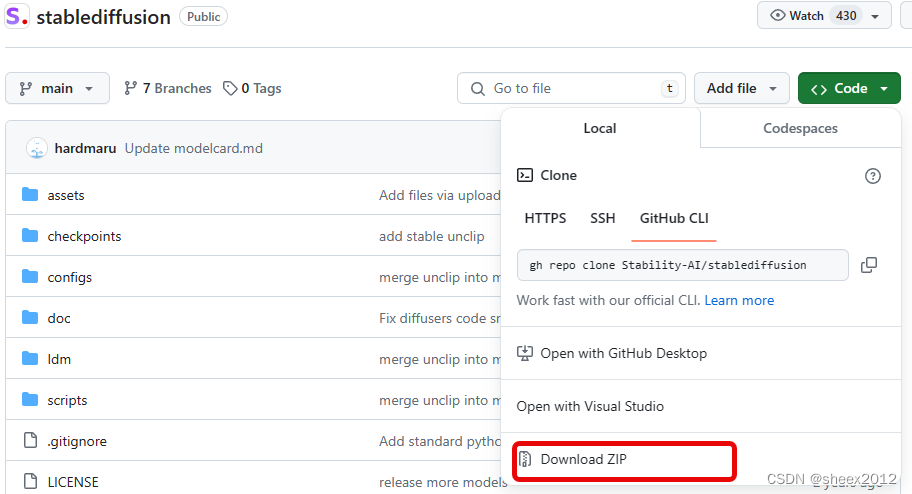The height and width of the screenshot is (494, 912).
Task: Click the tag icon beside Tags
Action: (230, 88)
